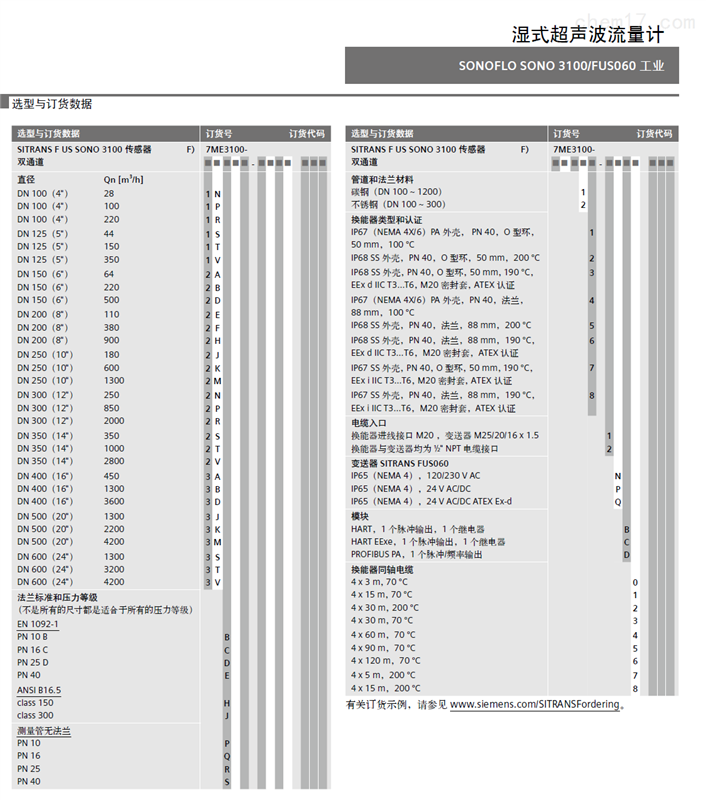
Task: Click the Qn value '900' for DN 200
Action: point(112,340)
